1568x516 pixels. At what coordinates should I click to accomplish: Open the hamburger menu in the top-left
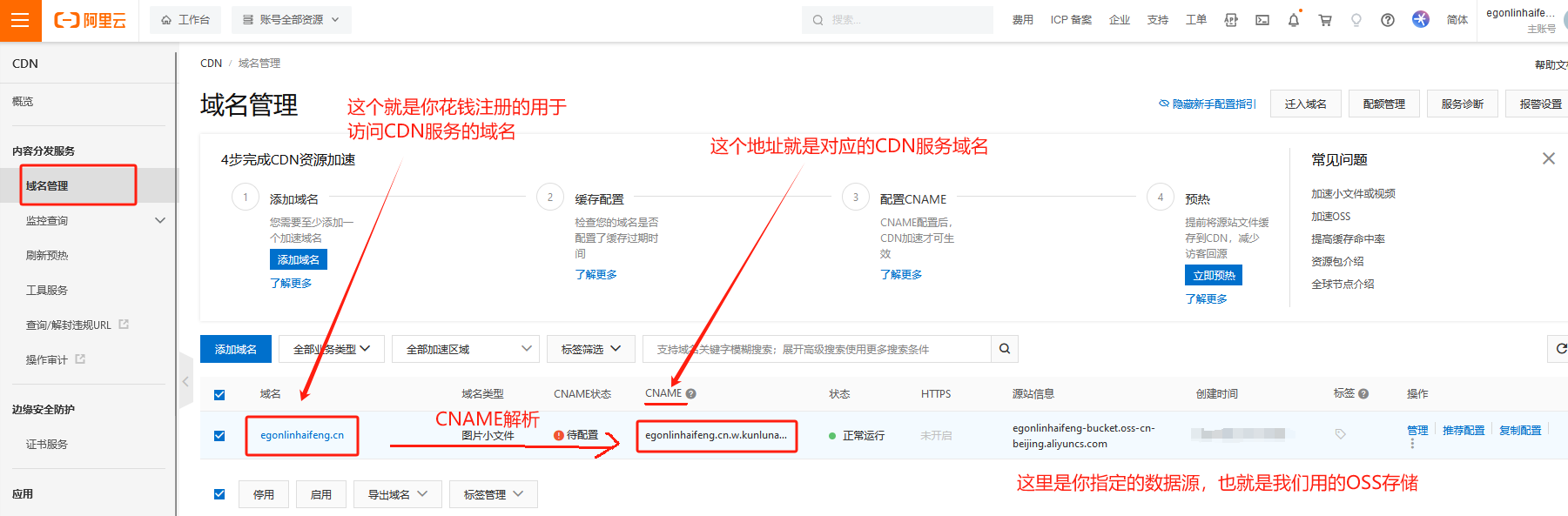[20, 20]
